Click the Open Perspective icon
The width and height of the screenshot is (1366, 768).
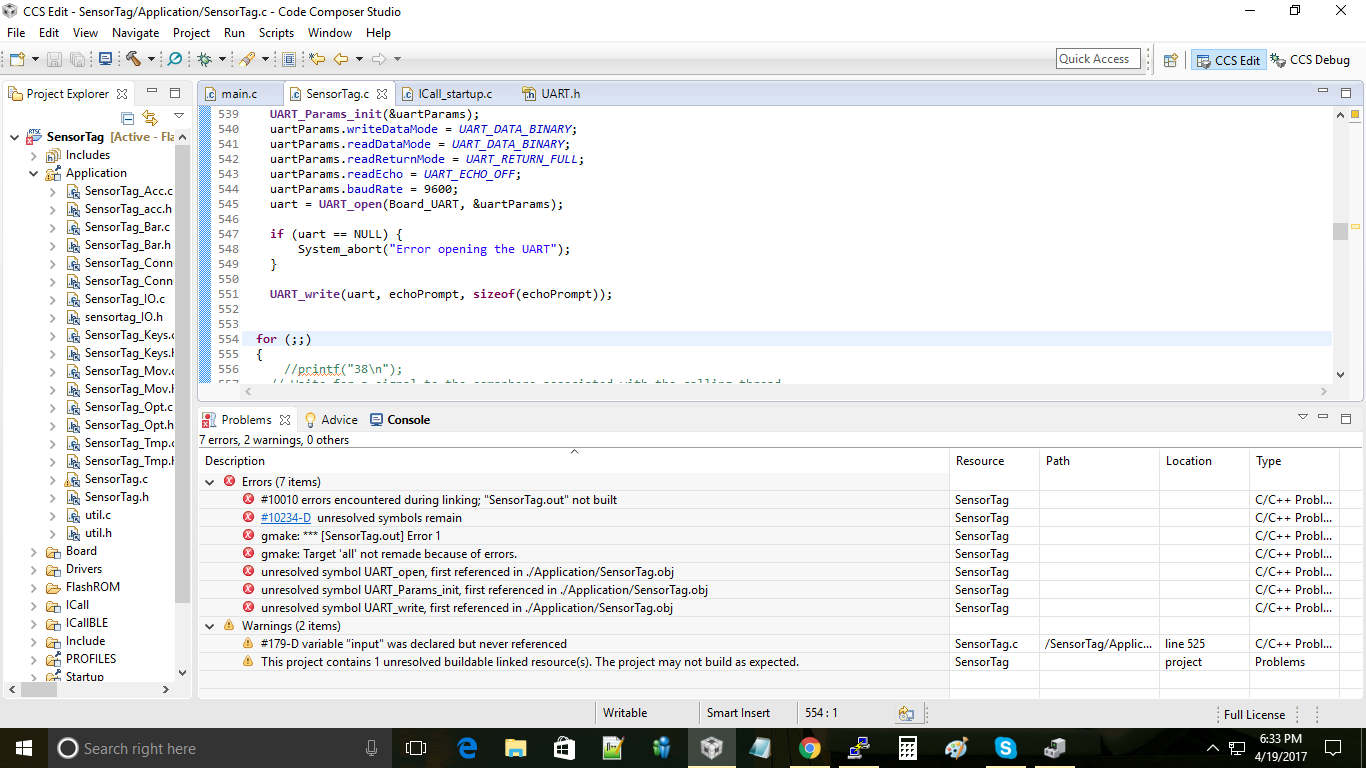[1170, 60]
